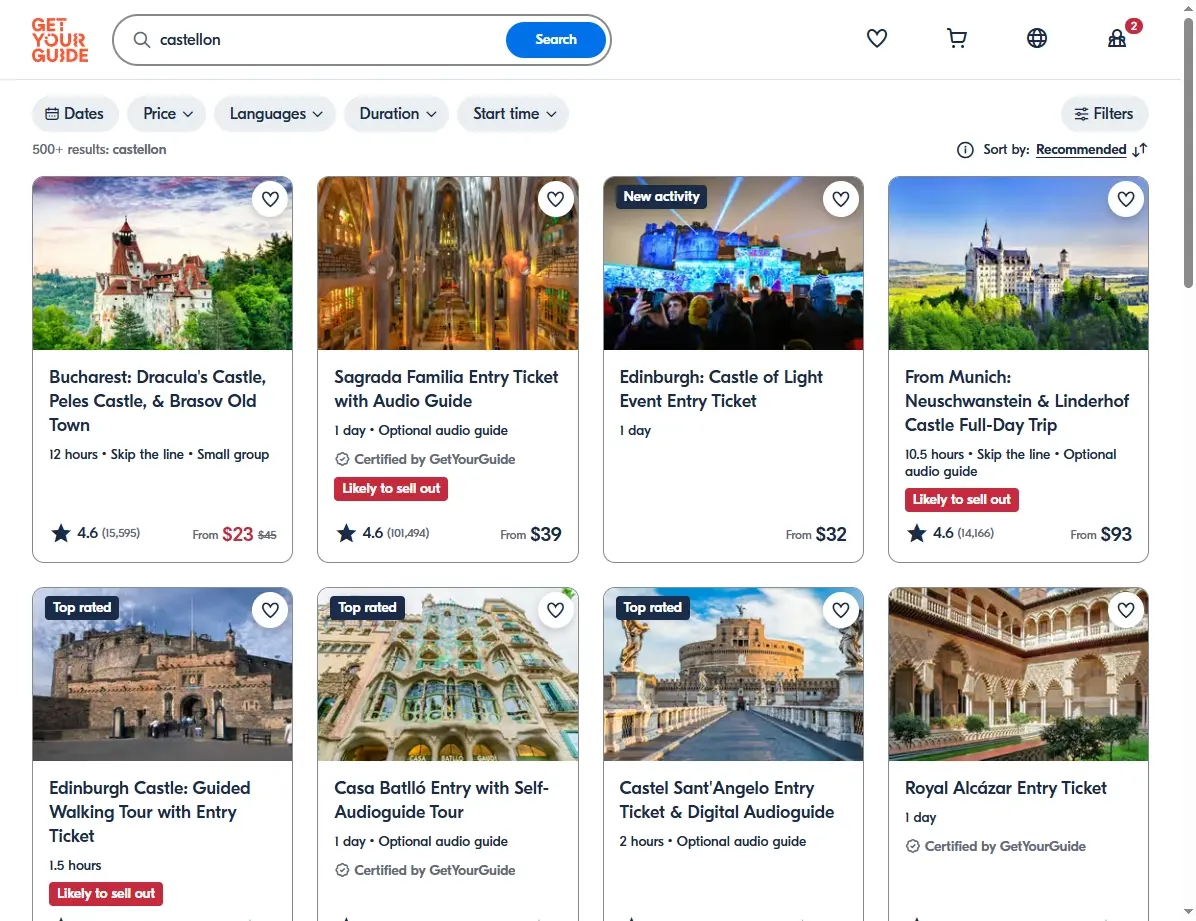Click the calendar icon on the Dates filter

(x=52, y=114)
